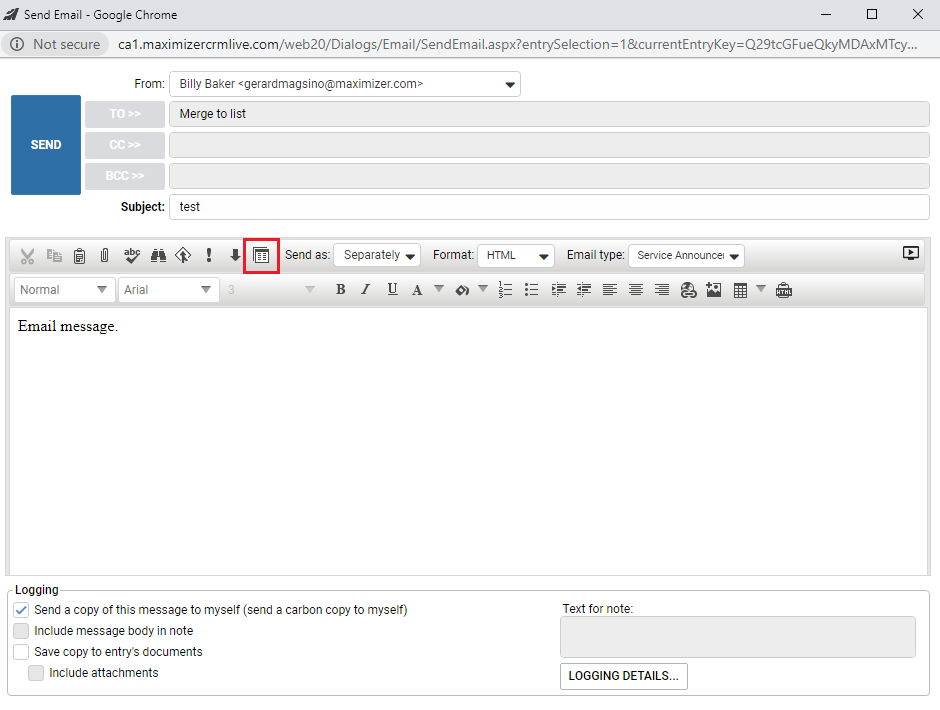Click the preview screen icon at toolbar right
The image size is (940, 710).
pos(911,253)
